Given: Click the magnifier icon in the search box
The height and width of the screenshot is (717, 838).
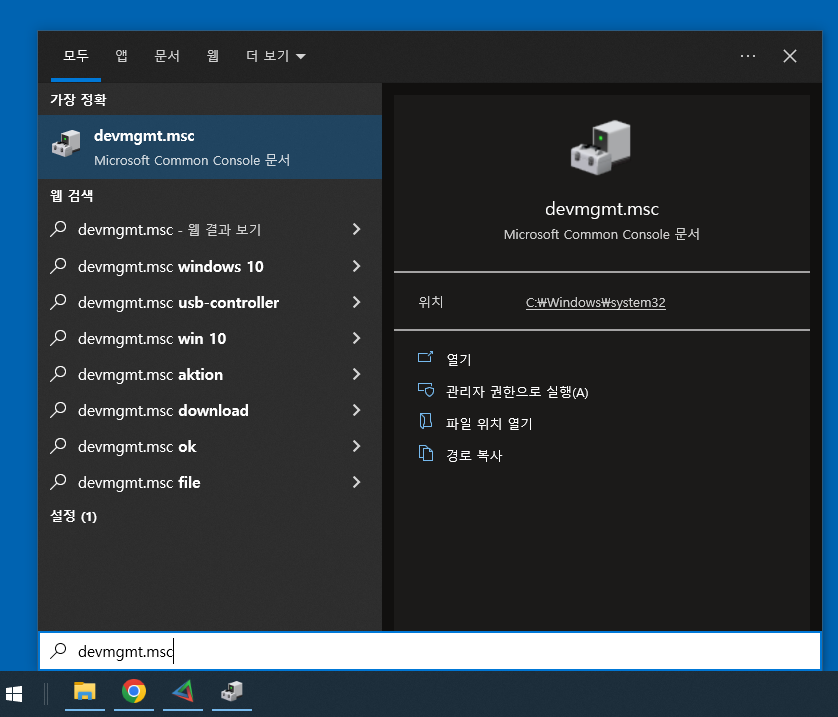Looking at the screenshot, I should click(x=58, y=650).
